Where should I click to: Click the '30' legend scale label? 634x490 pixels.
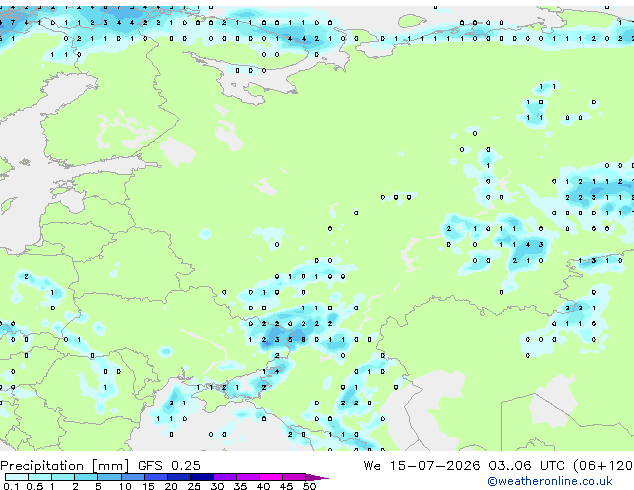click(x=217, y=486)
